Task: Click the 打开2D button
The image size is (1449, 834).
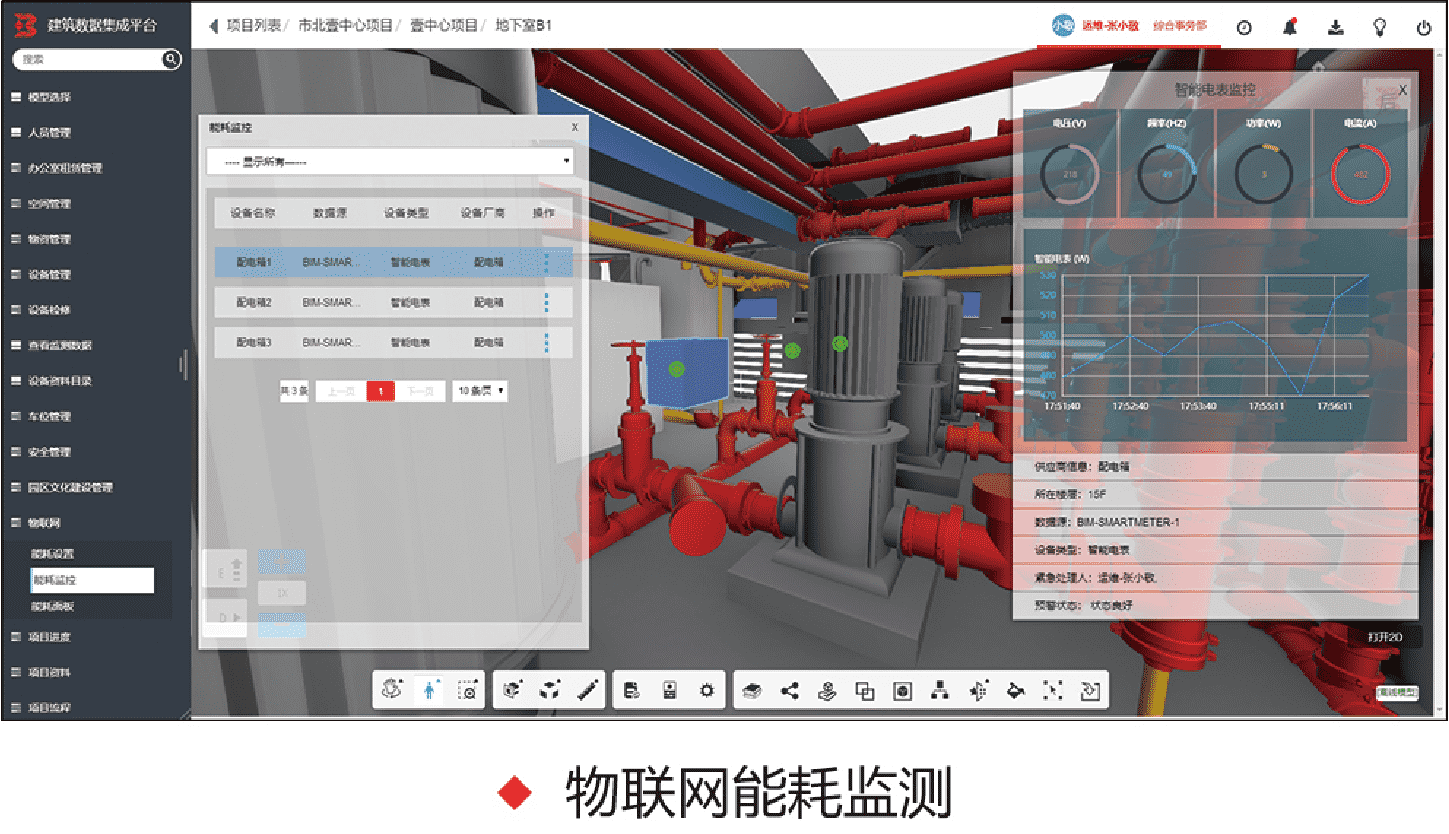Action: (1385, 637)
